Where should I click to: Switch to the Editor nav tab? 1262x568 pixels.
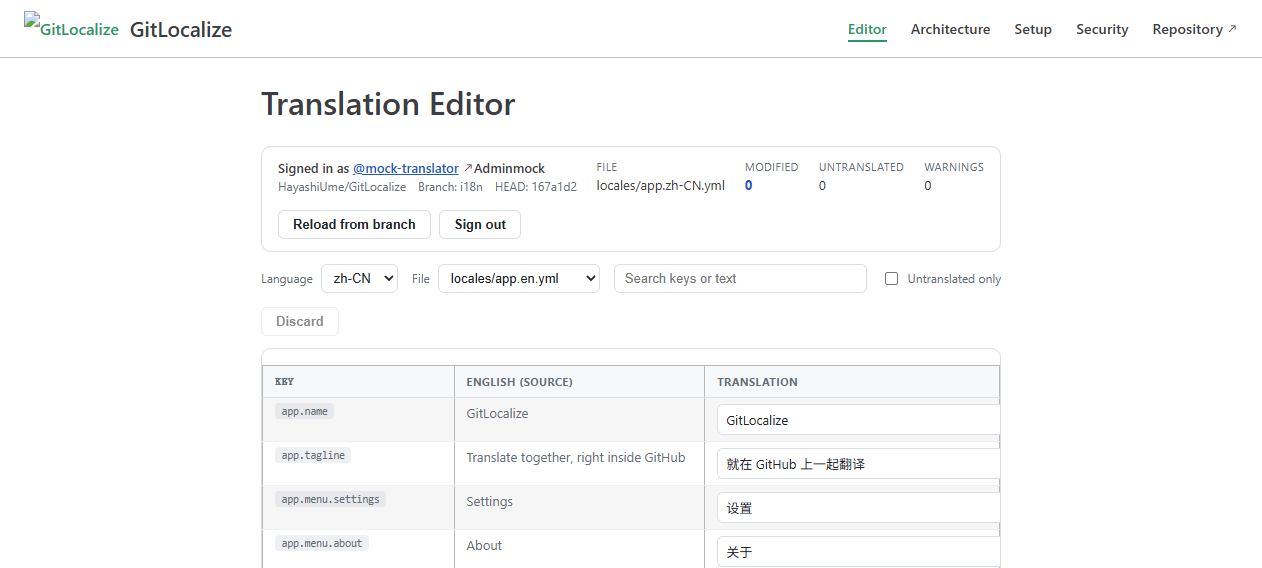tap(867, 29)
